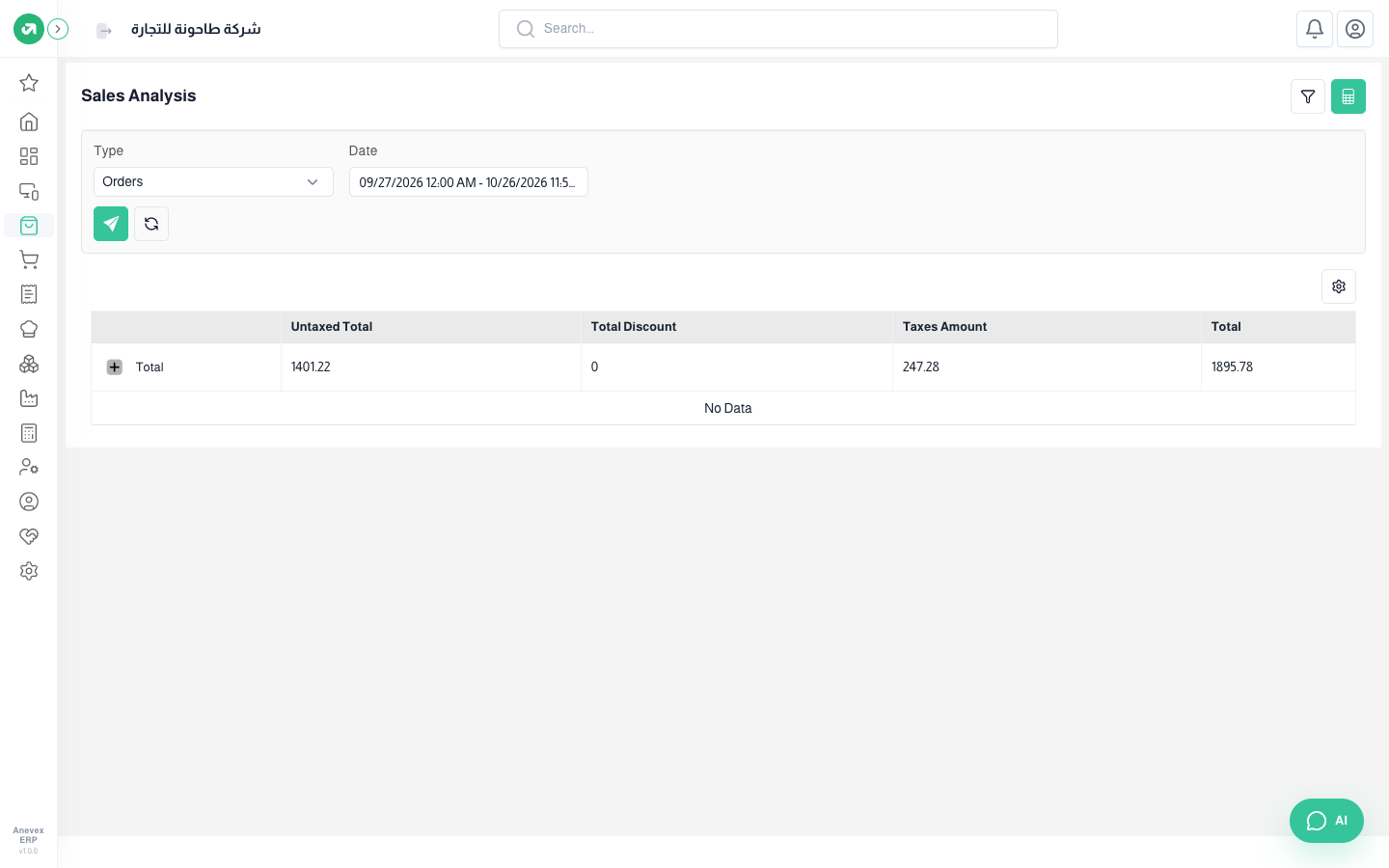This screenshot has height=868, width=1389.
Task: Open the sales shopping bag module
Action: coord(29,225)
